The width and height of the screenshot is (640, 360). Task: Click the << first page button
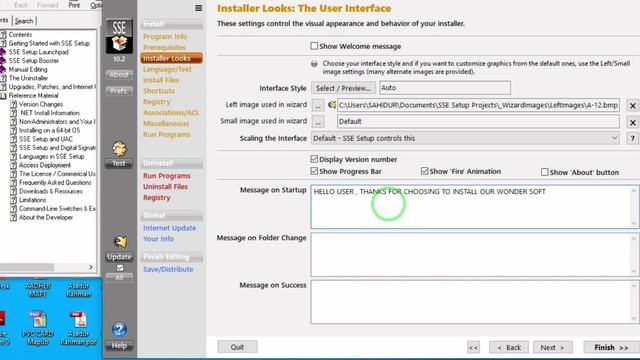click(473, 347)
